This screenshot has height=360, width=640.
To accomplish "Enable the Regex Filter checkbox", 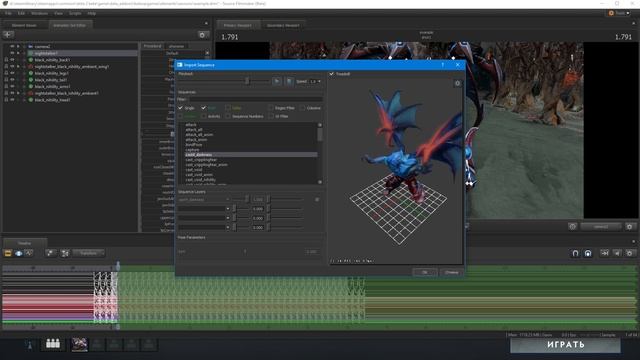I will (271, 108).
